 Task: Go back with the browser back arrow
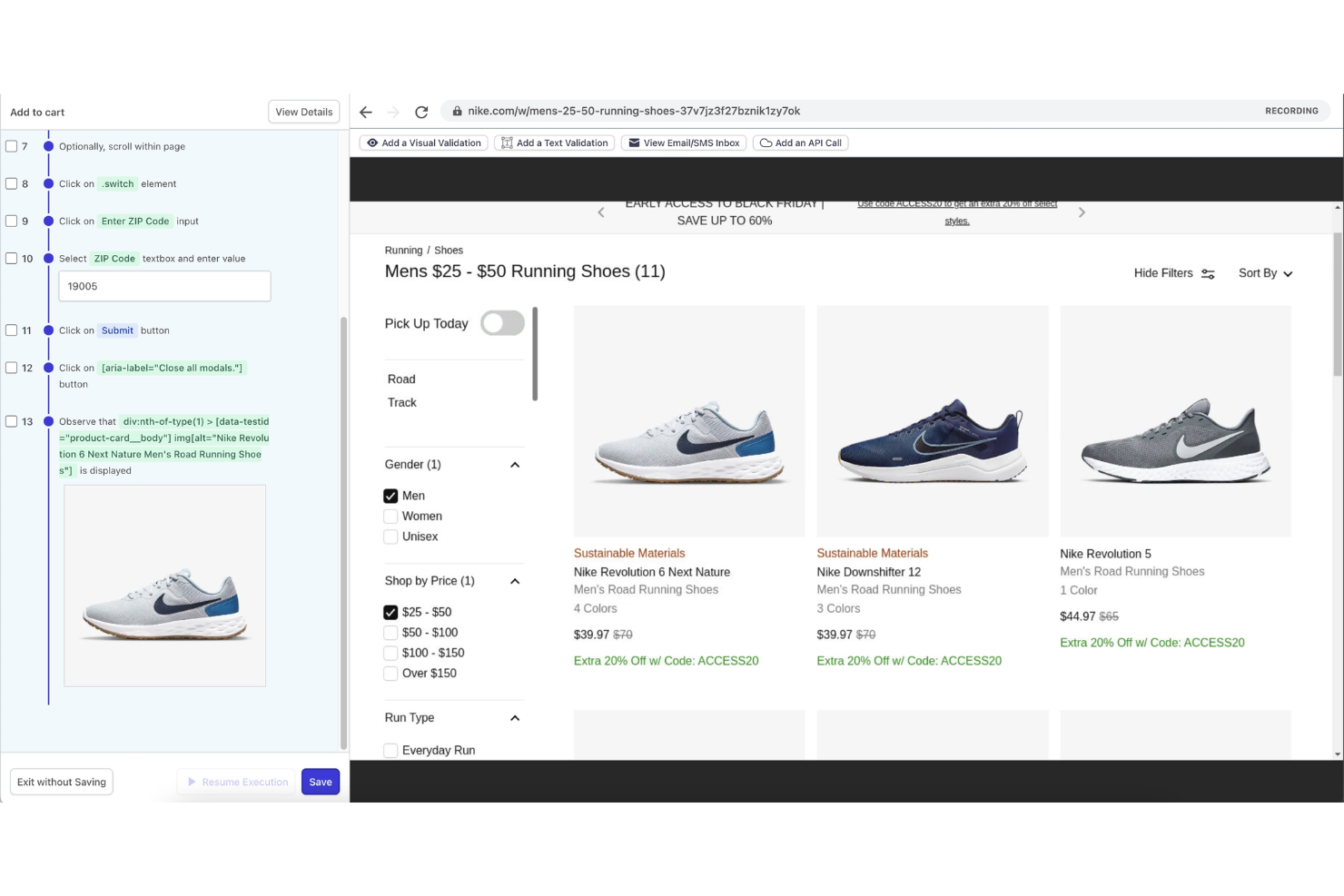click(x=366, y=112)
